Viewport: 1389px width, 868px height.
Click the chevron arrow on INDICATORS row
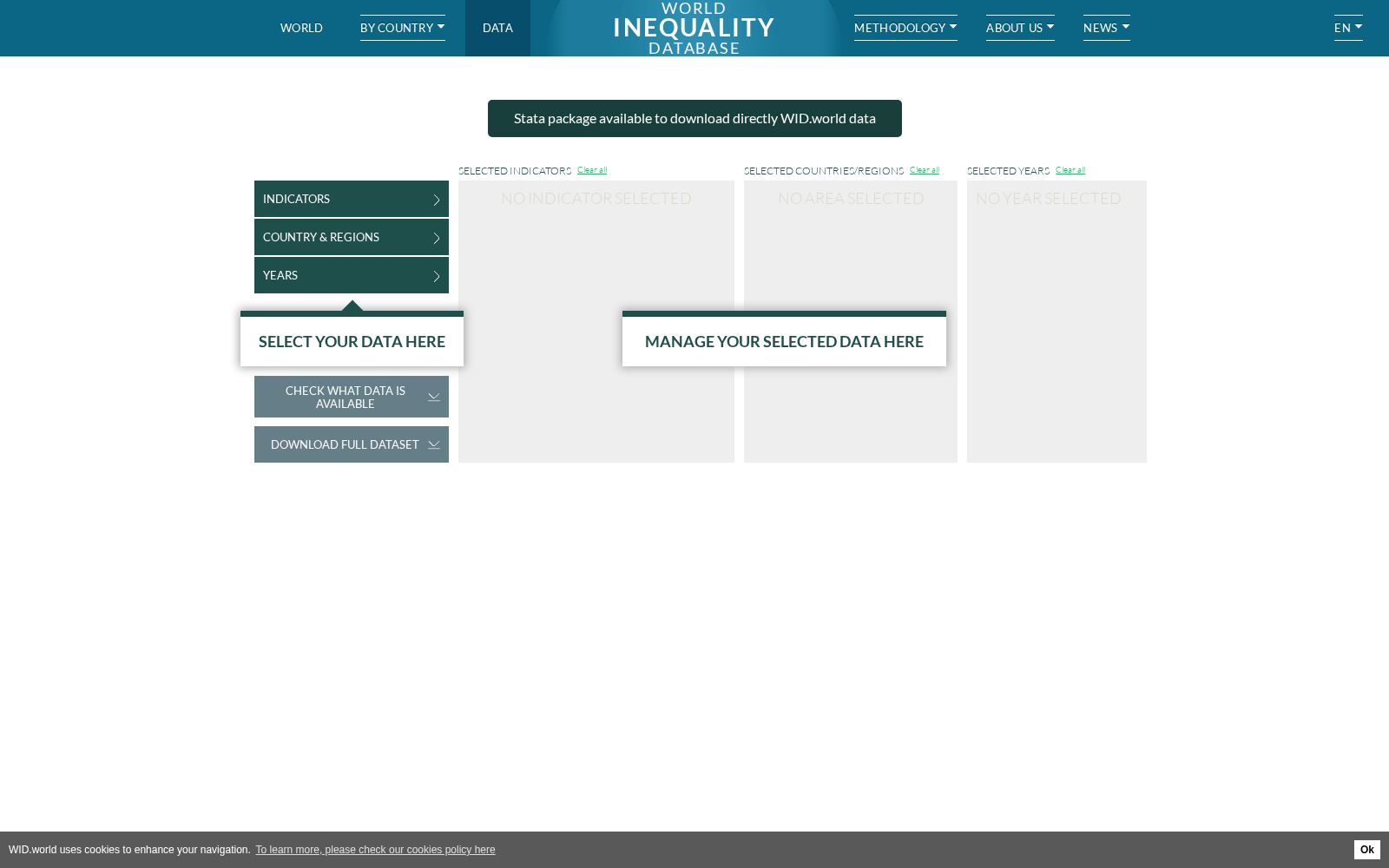point(437,200)
